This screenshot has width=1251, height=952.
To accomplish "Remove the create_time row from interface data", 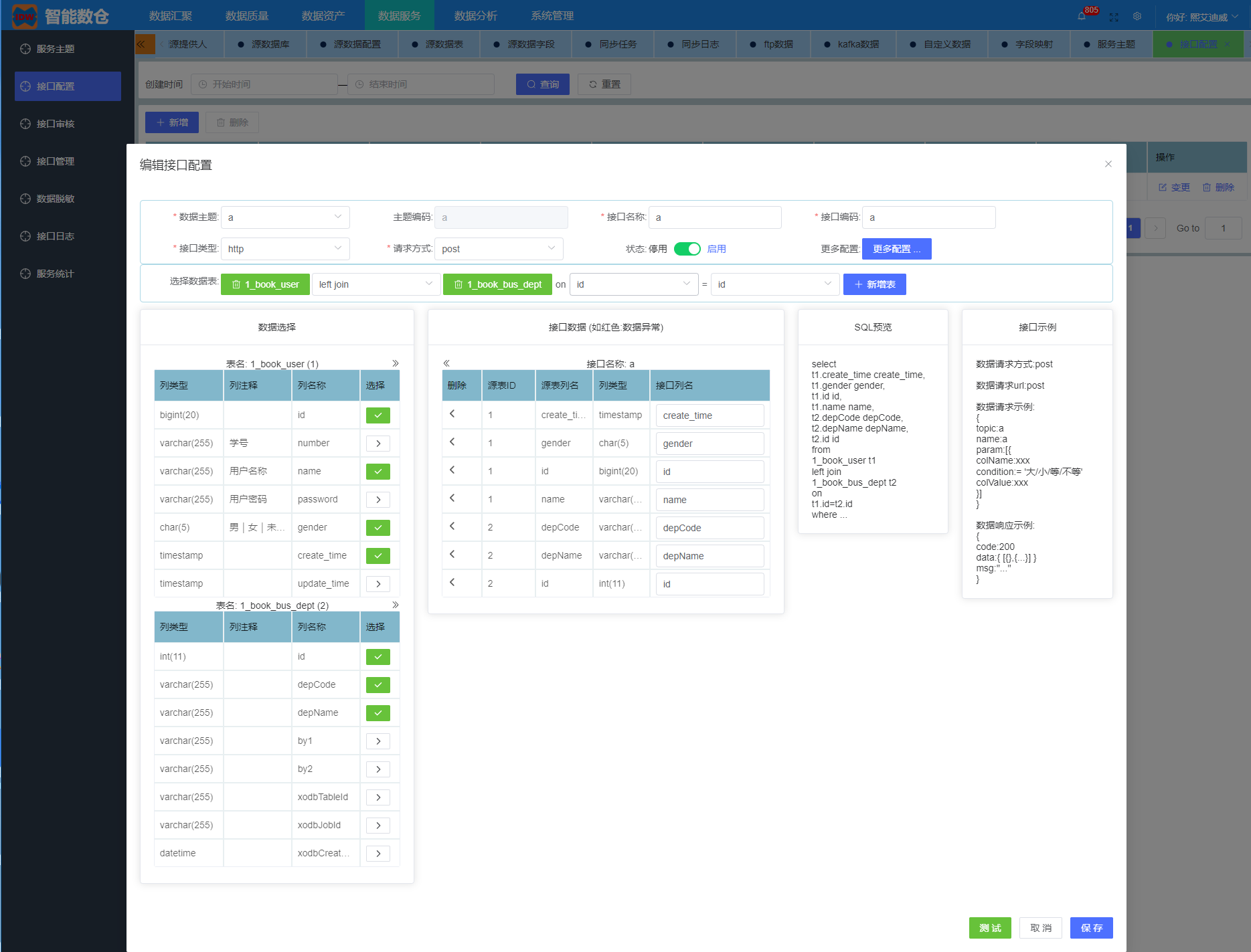I will click(452, 414).
